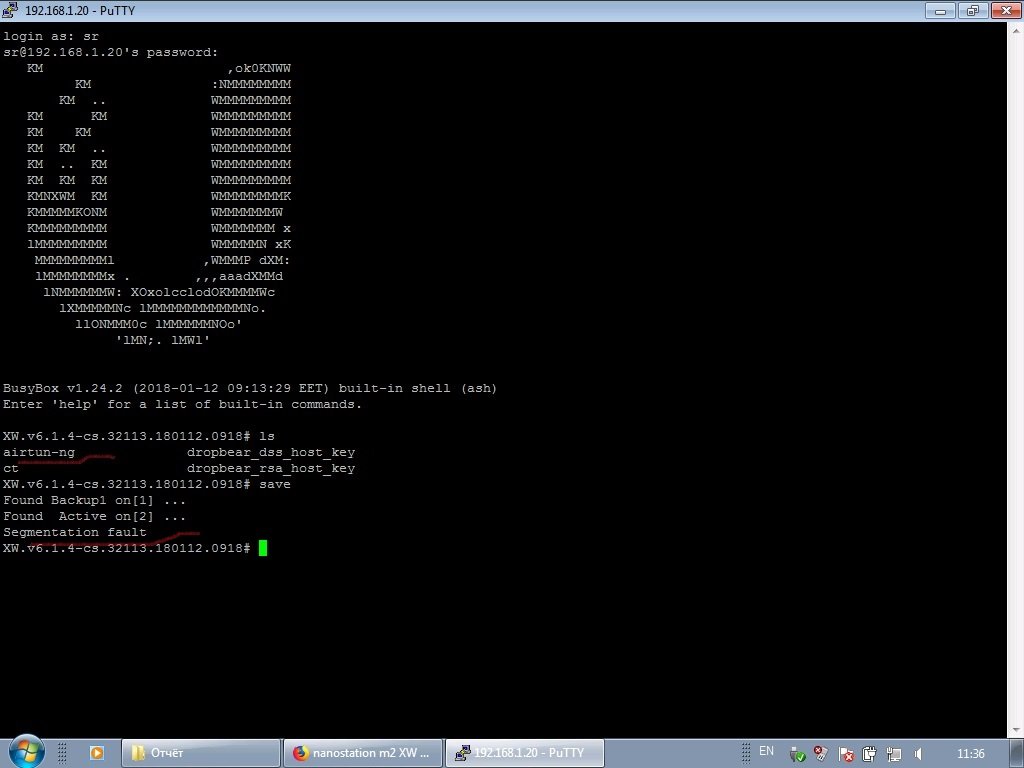Click the 'airtun-ng' file name
The height and width of the screenshot is (768, 1024).
click(39, 452)
